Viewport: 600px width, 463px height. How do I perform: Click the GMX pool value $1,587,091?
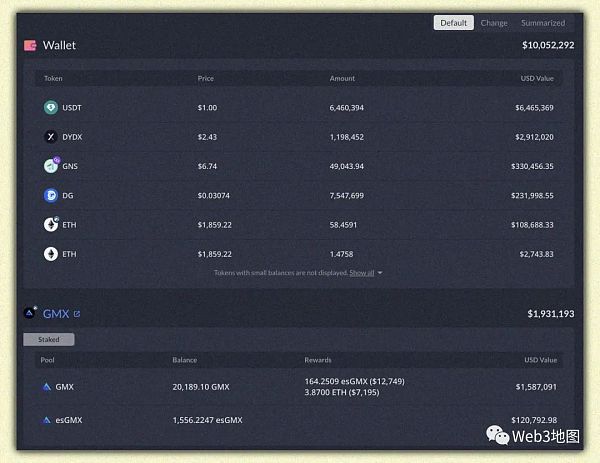point(536,387)
